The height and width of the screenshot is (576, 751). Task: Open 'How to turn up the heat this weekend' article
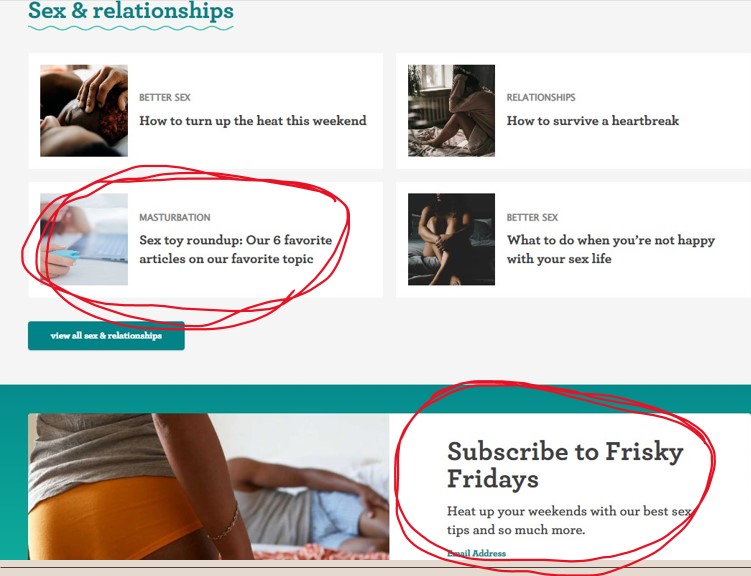coord(253,121)
